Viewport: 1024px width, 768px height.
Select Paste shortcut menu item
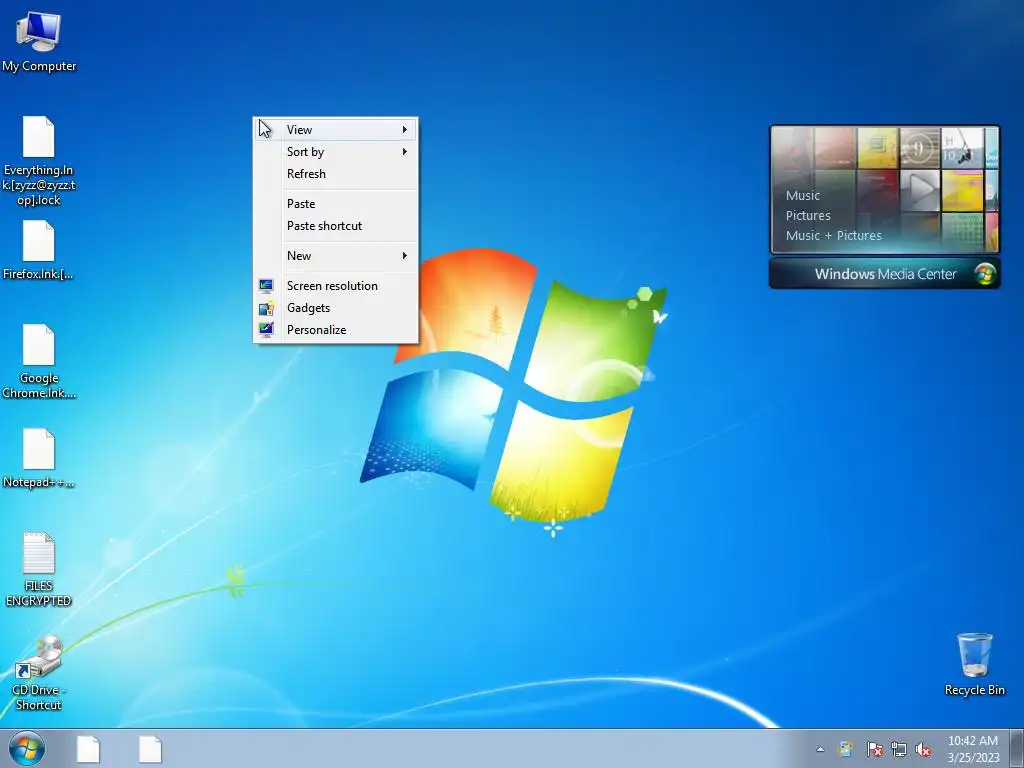pyautogui.click(x=336, y=226)
